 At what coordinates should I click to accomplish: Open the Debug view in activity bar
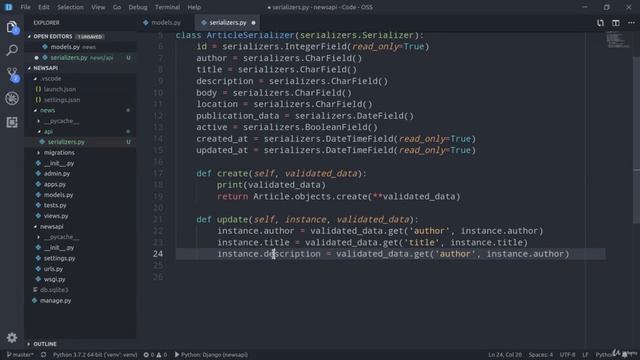pos(12,98)
